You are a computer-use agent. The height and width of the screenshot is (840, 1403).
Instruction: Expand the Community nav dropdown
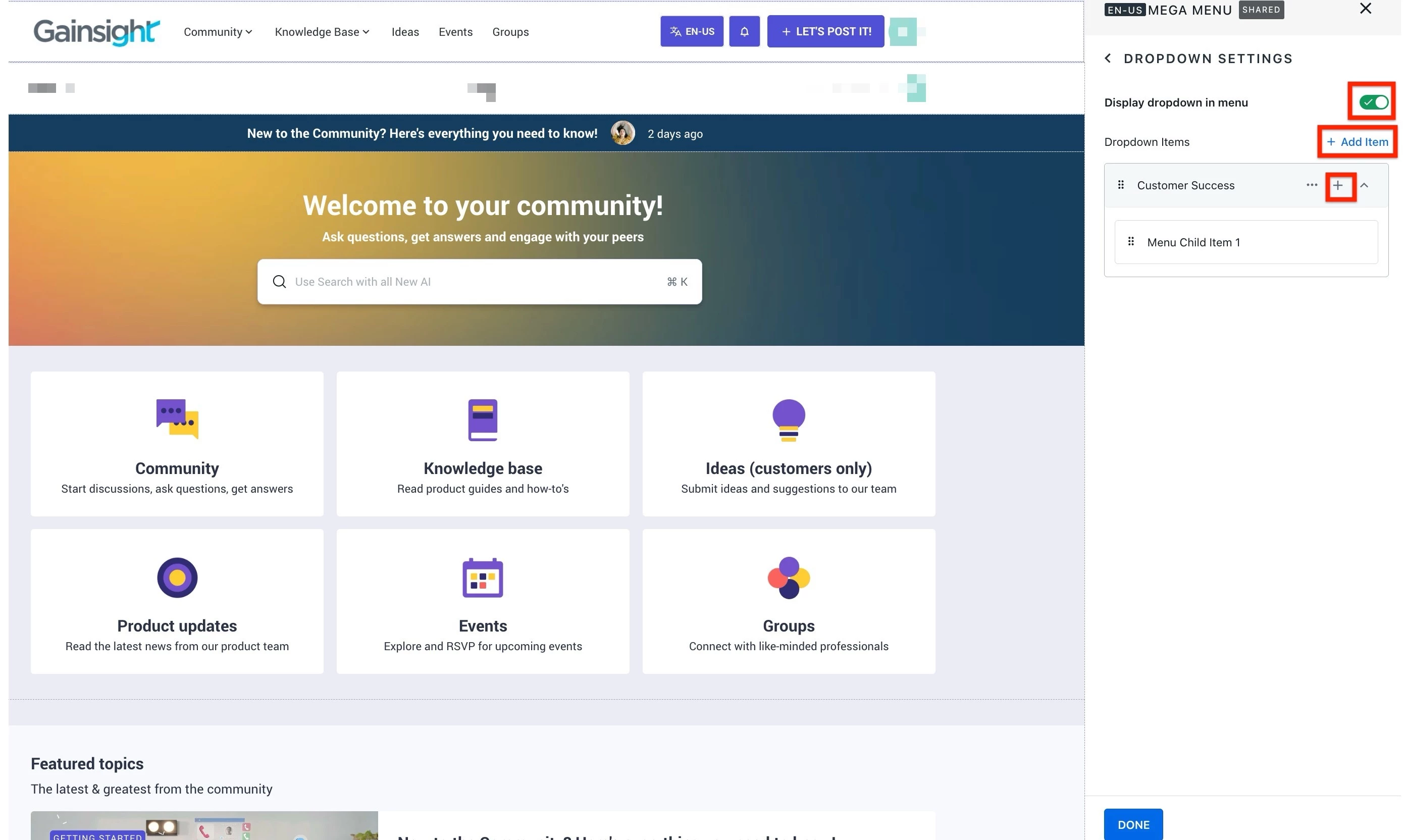(x=218, y=32)
